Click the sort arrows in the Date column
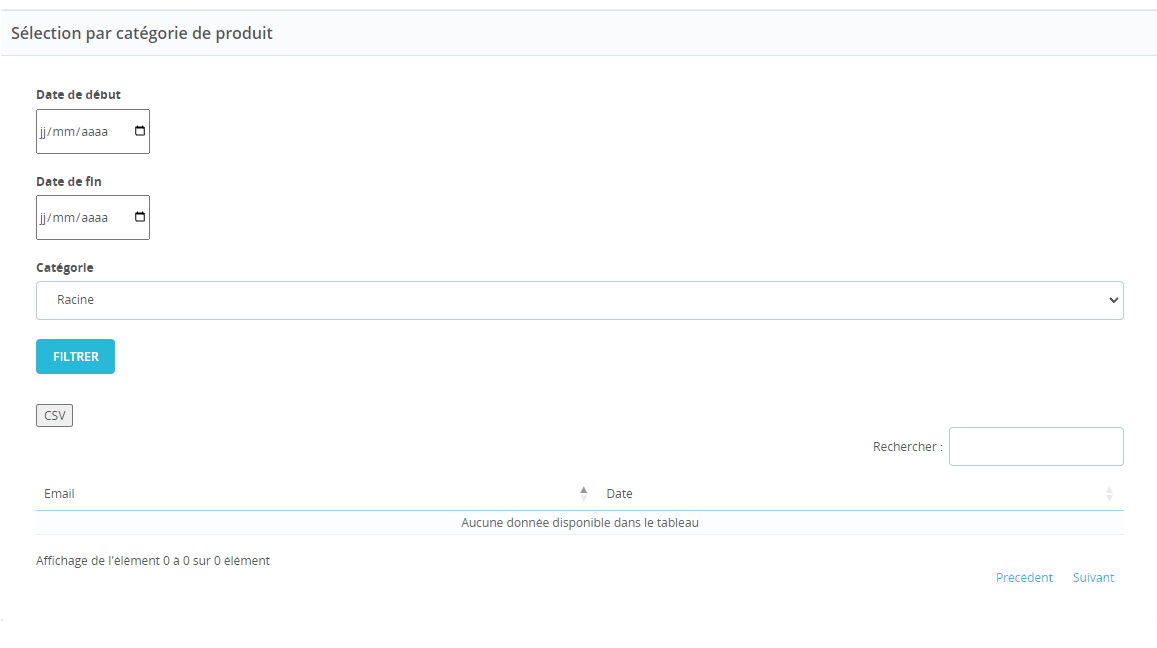Screen dimensions: 1157x648 click(1108, 494)
